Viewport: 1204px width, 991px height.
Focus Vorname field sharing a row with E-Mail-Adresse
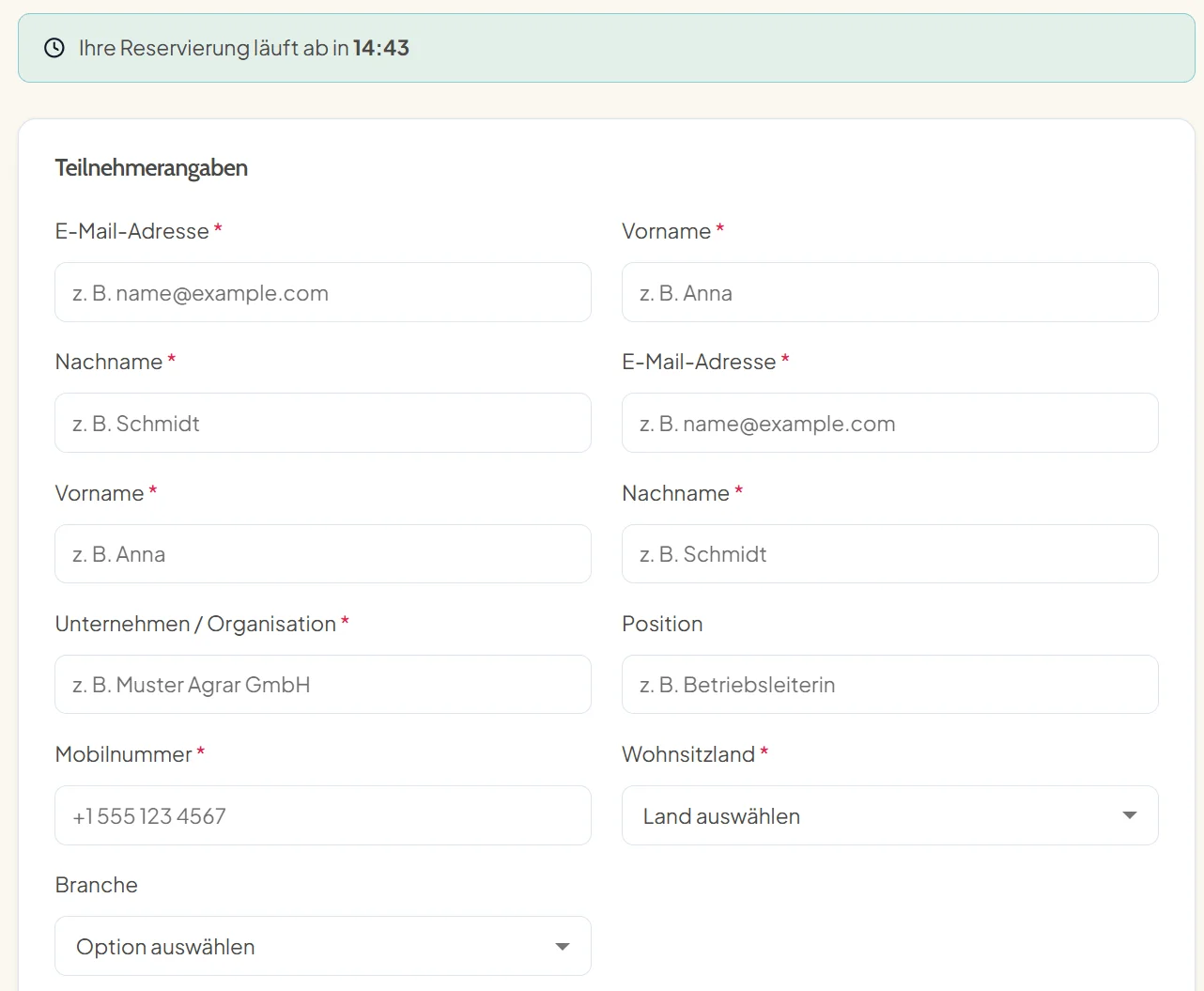click(x=890, y=292)
